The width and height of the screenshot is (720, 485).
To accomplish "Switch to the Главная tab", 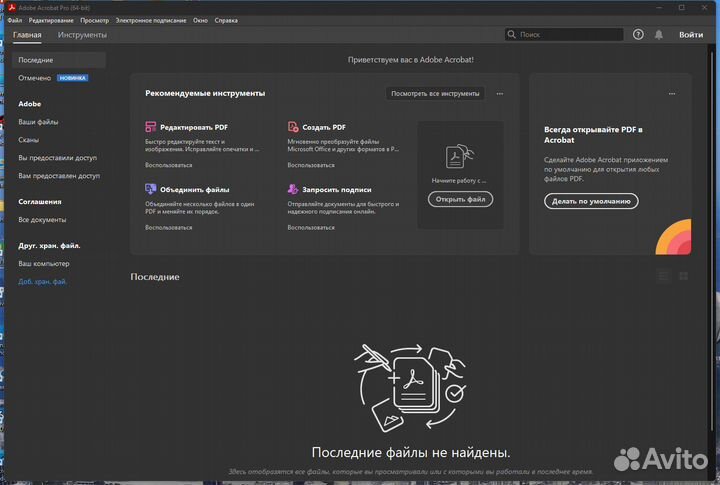I will 27,35.
